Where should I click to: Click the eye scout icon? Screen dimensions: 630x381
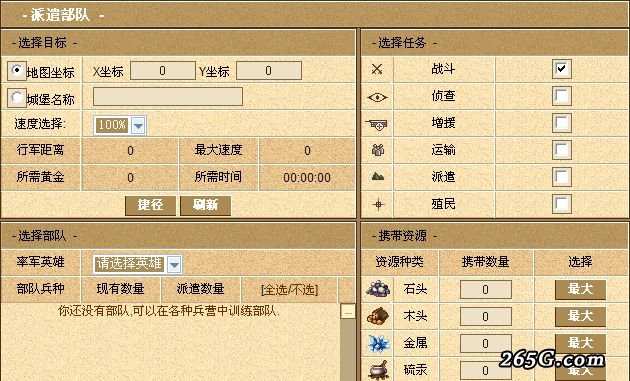point(377,97)
